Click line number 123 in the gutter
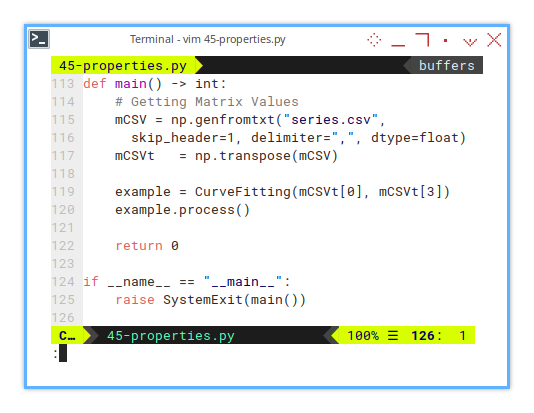 click(63, 264)
